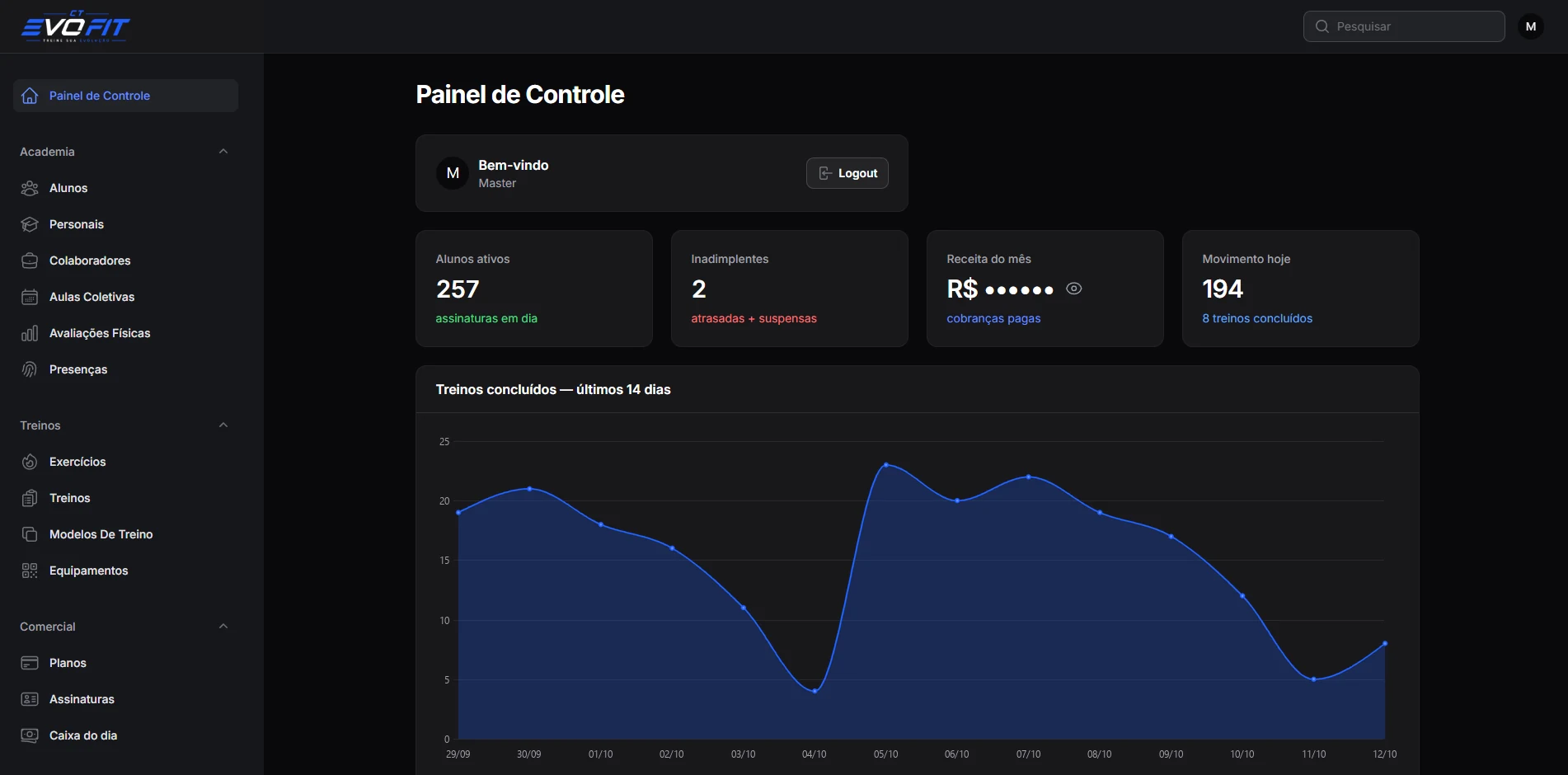The width and height of the screenshot is (1568, 775).
Task: Open the 8 treinos concluídos link
Action: pyautogui.click(x=1257, y=318)
